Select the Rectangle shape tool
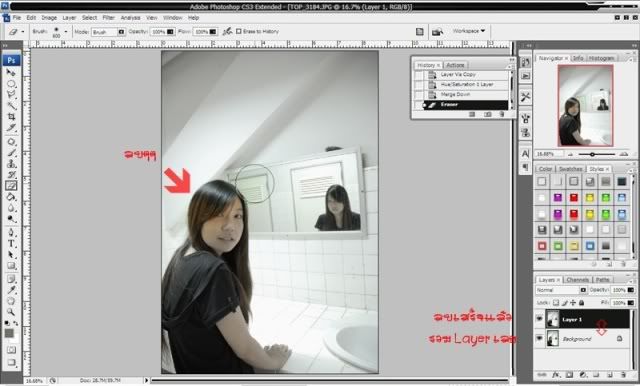The width and height of the screenshot is (640, 386). pyautogui.click(x=11, y=266)
